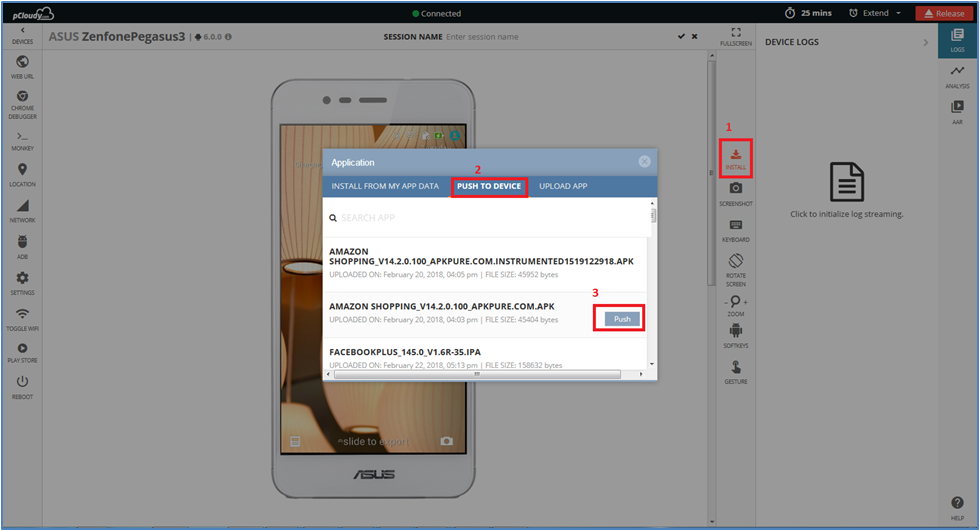Rotate the device screen
The image size is (980, 531).
pos(736,270)
